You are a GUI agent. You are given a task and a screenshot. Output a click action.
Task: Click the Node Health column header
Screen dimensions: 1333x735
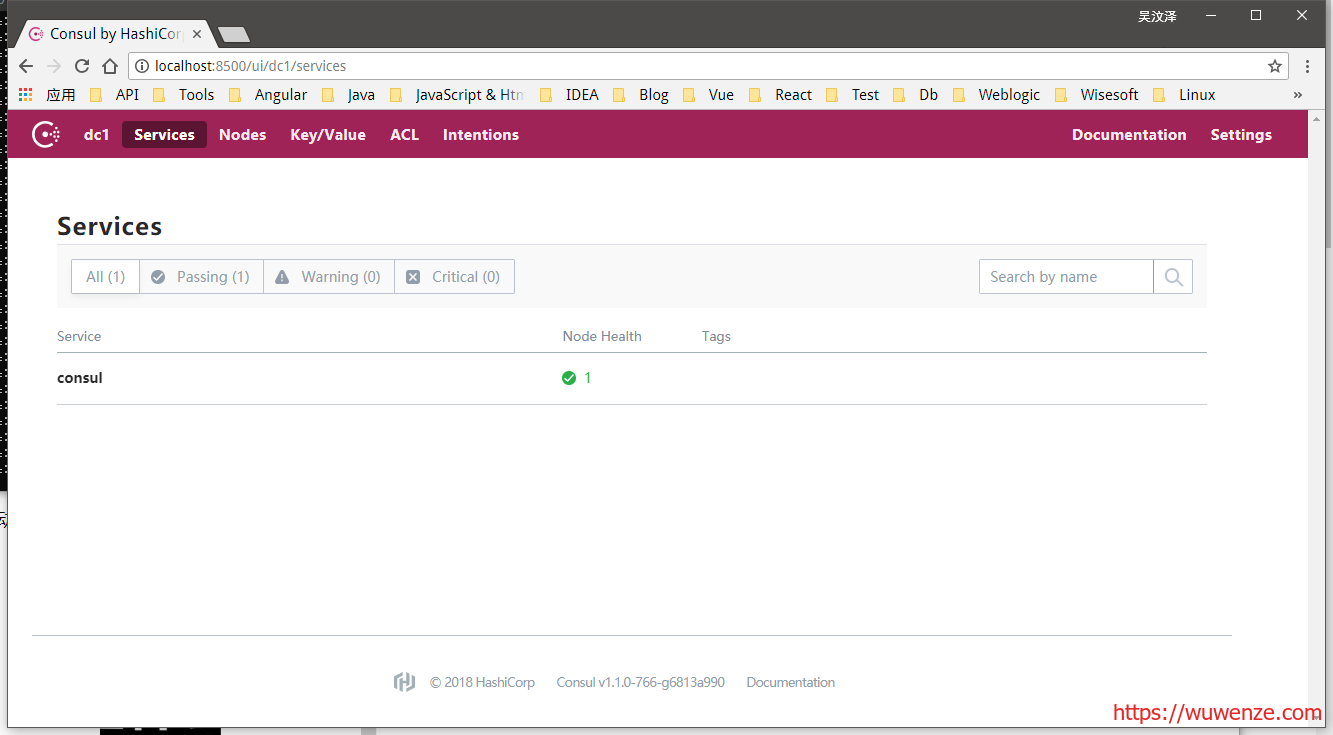[602, 336]
